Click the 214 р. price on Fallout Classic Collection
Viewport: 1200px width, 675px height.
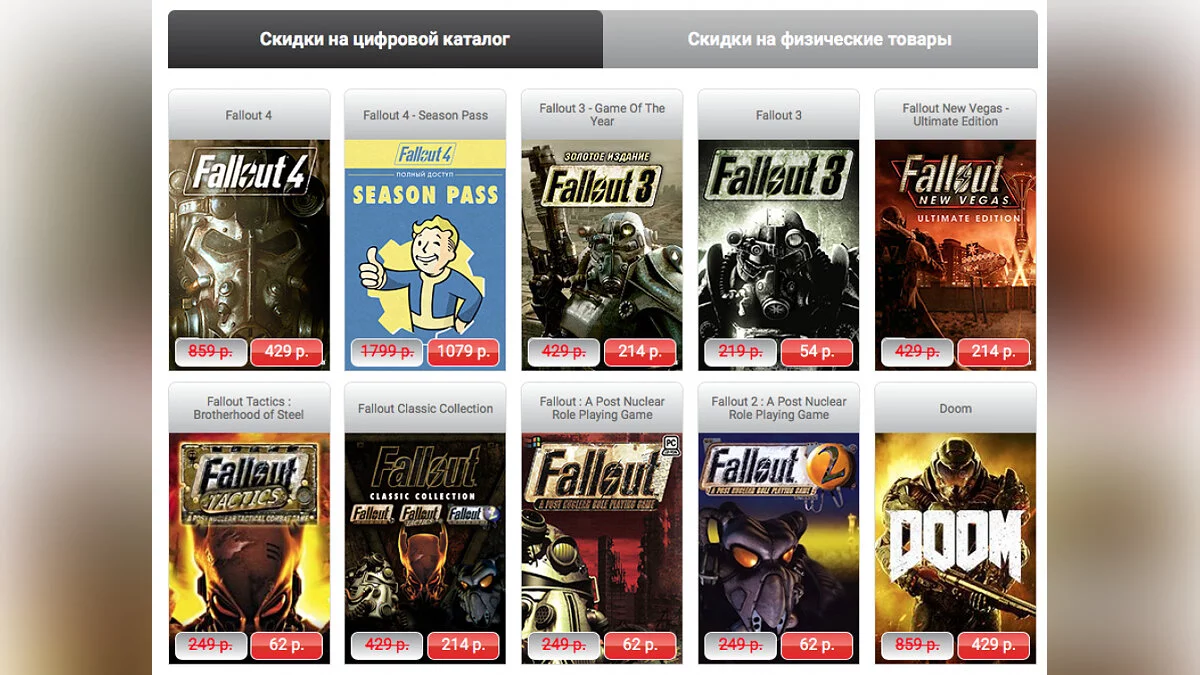point(463,645)
